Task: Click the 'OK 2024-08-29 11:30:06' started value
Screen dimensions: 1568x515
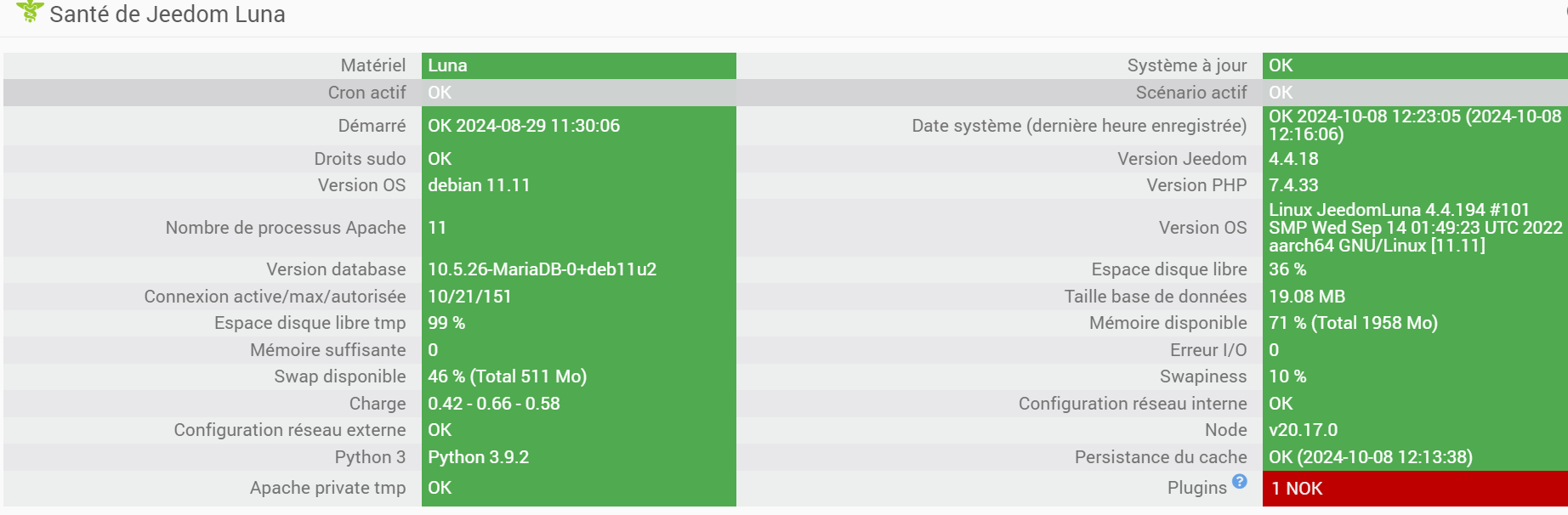Action: (524, 126)
